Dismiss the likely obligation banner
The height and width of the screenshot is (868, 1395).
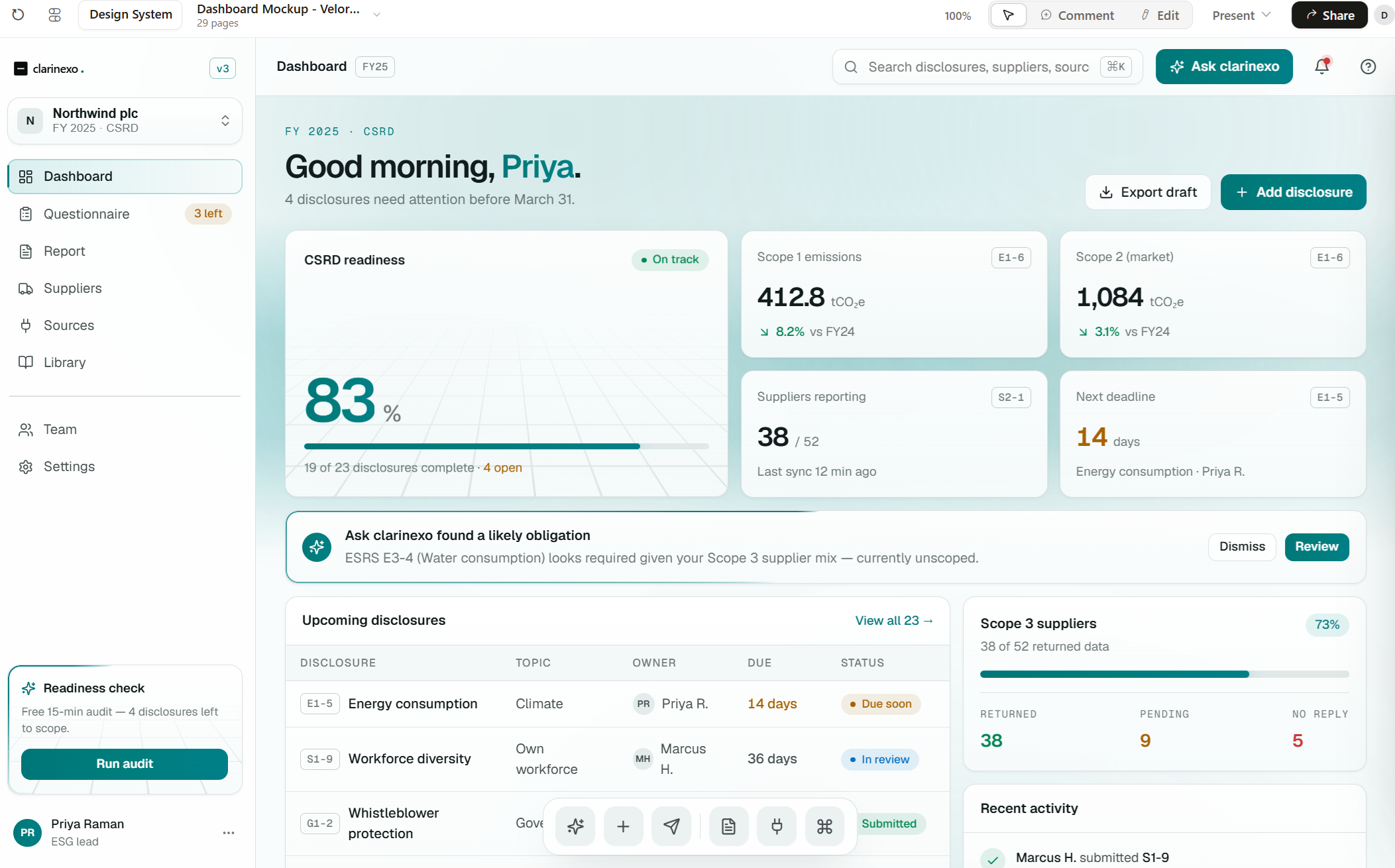(x=1242, y=547)
